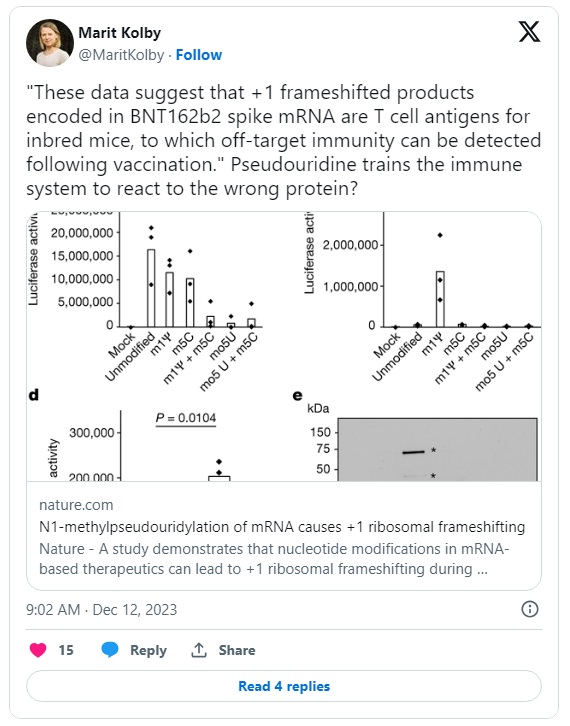
Task: Click the X logo icon
Action: (529, 32)
